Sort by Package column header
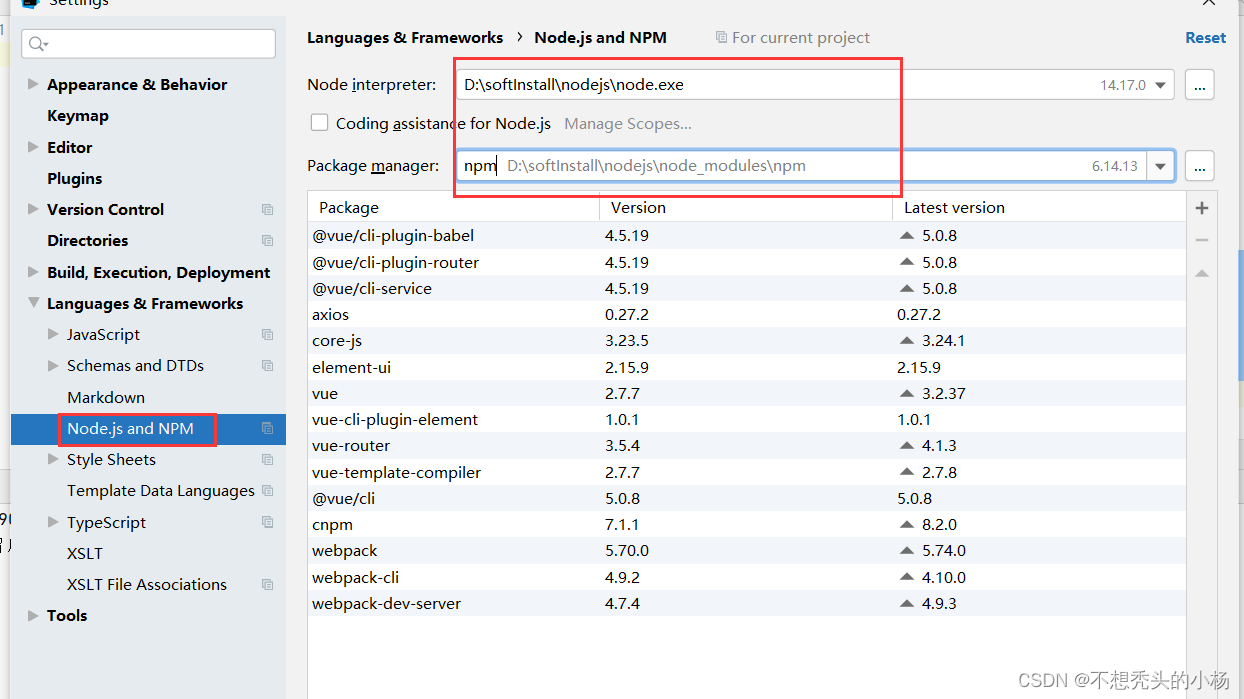This screenshot has height=699, width=1244. pyautogui.click(x=454, y=208)
